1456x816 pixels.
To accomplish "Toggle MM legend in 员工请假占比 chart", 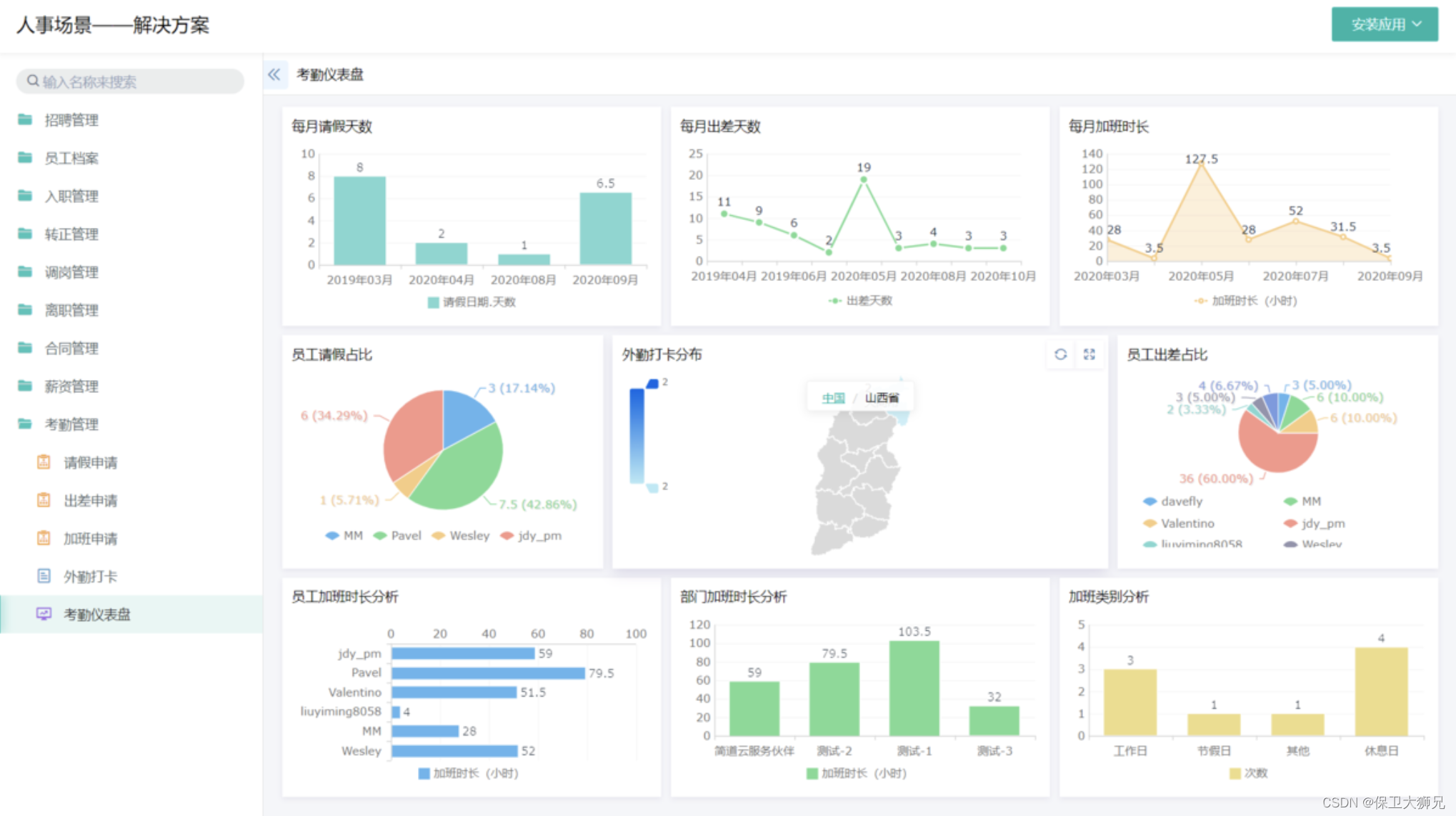I will pos(344,536).
